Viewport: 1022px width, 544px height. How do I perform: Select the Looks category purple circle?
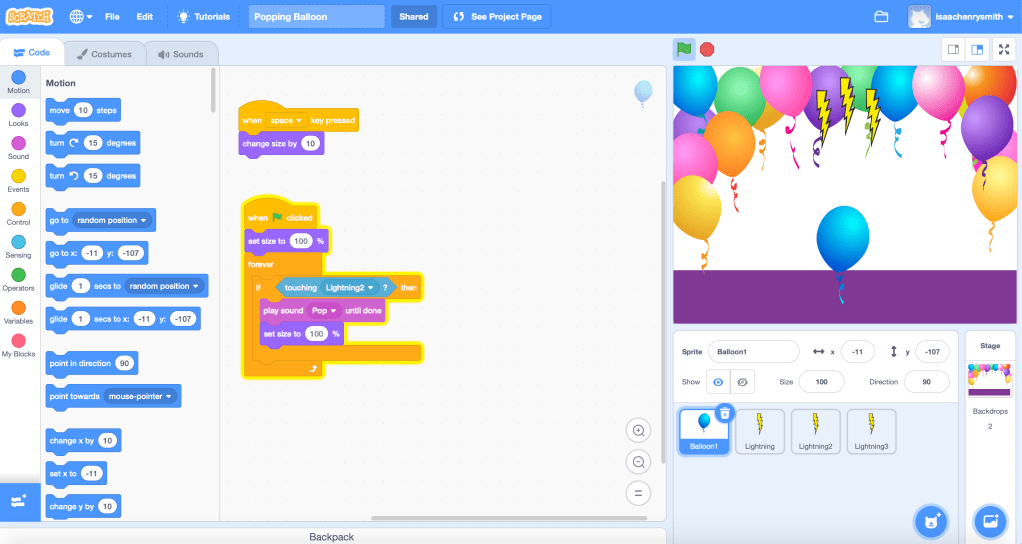[x=18, y=111]
